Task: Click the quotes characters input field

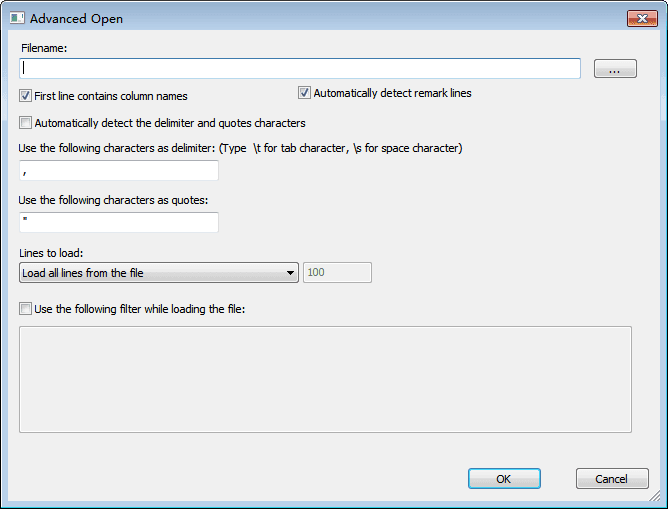Action: coord(118,222)
